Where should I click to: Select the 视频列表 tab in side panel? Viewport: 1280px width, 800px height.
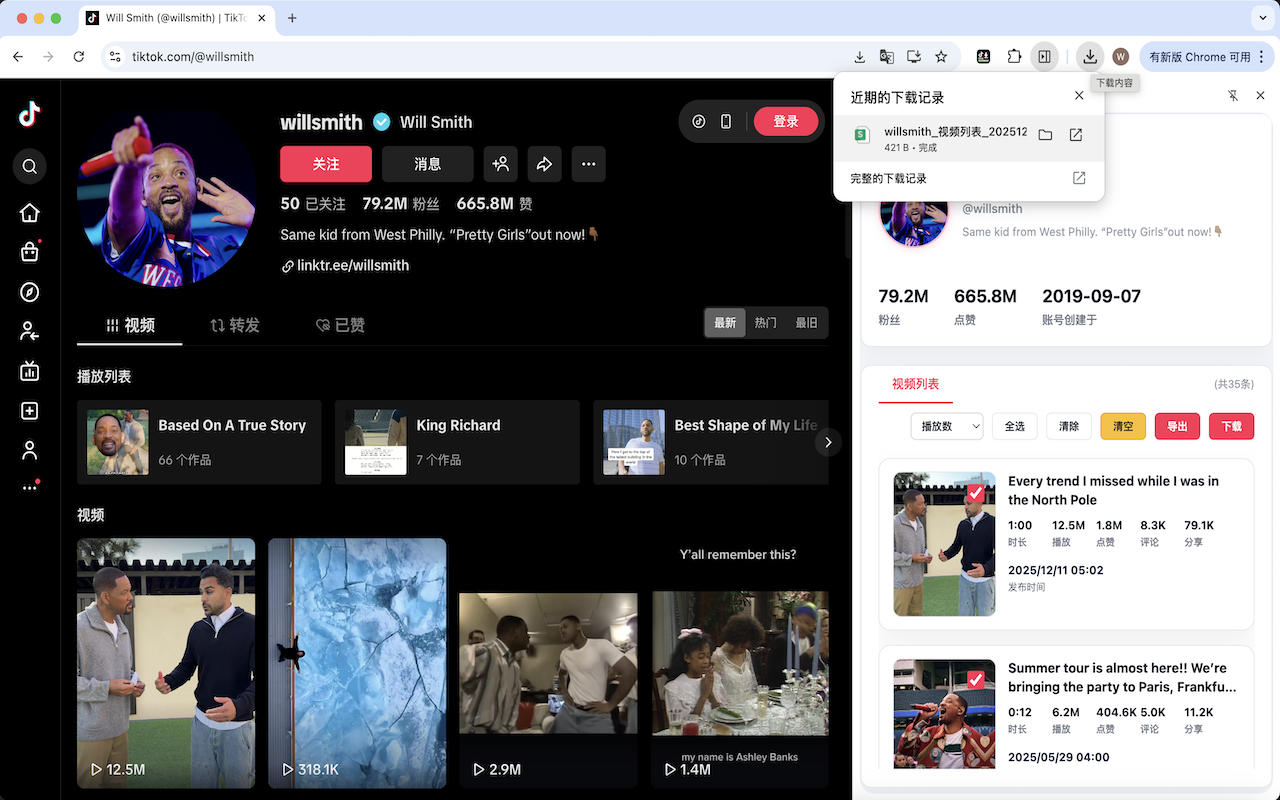click(x=915, y=384)
